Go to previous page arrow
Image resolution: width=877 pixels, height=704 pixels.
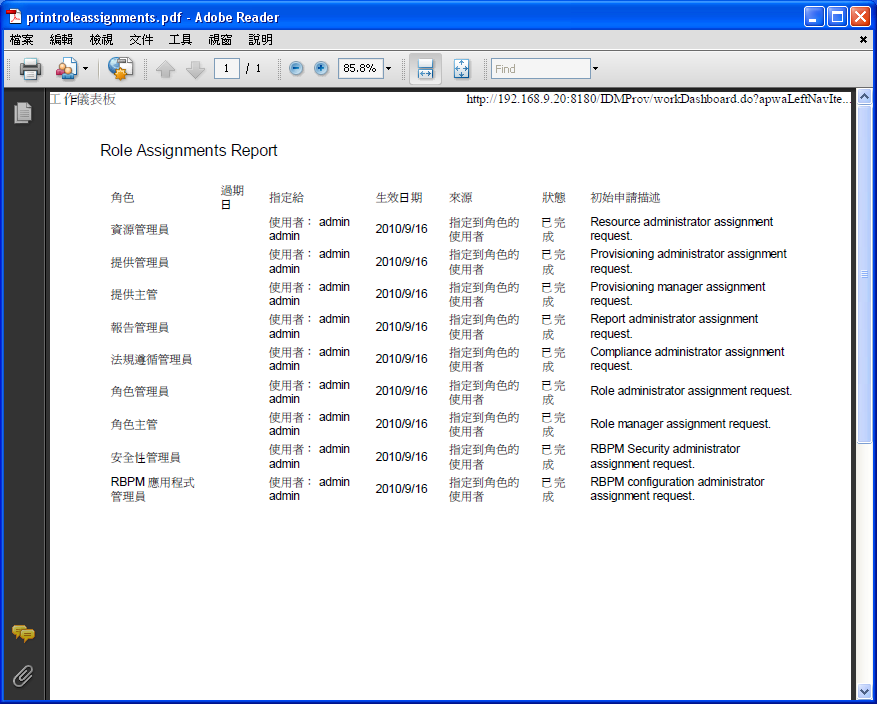click(165, 69)
